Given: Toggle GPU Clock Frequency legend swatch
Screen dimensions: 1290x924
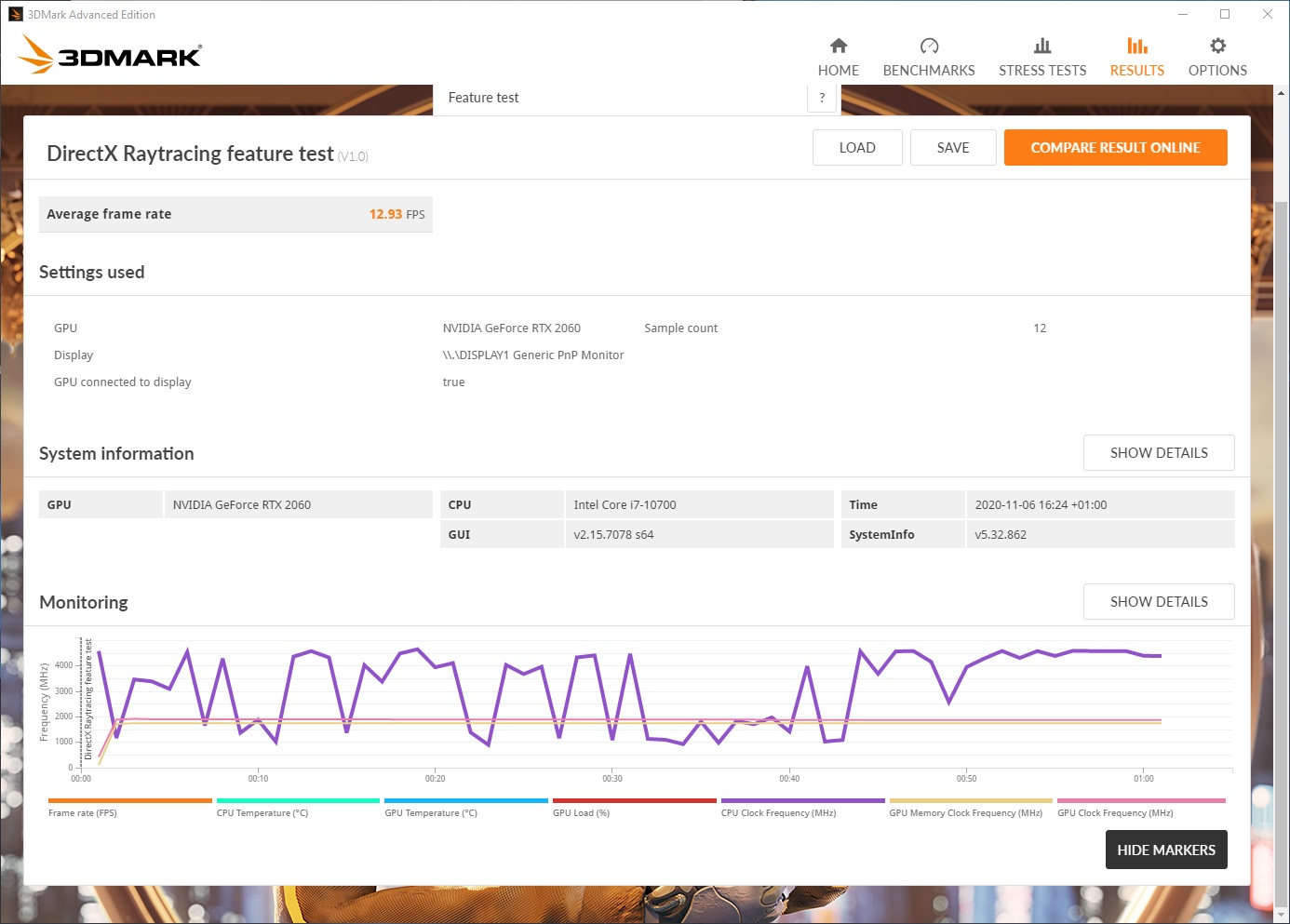Looking at the screenshot, I should point(1141,800).
